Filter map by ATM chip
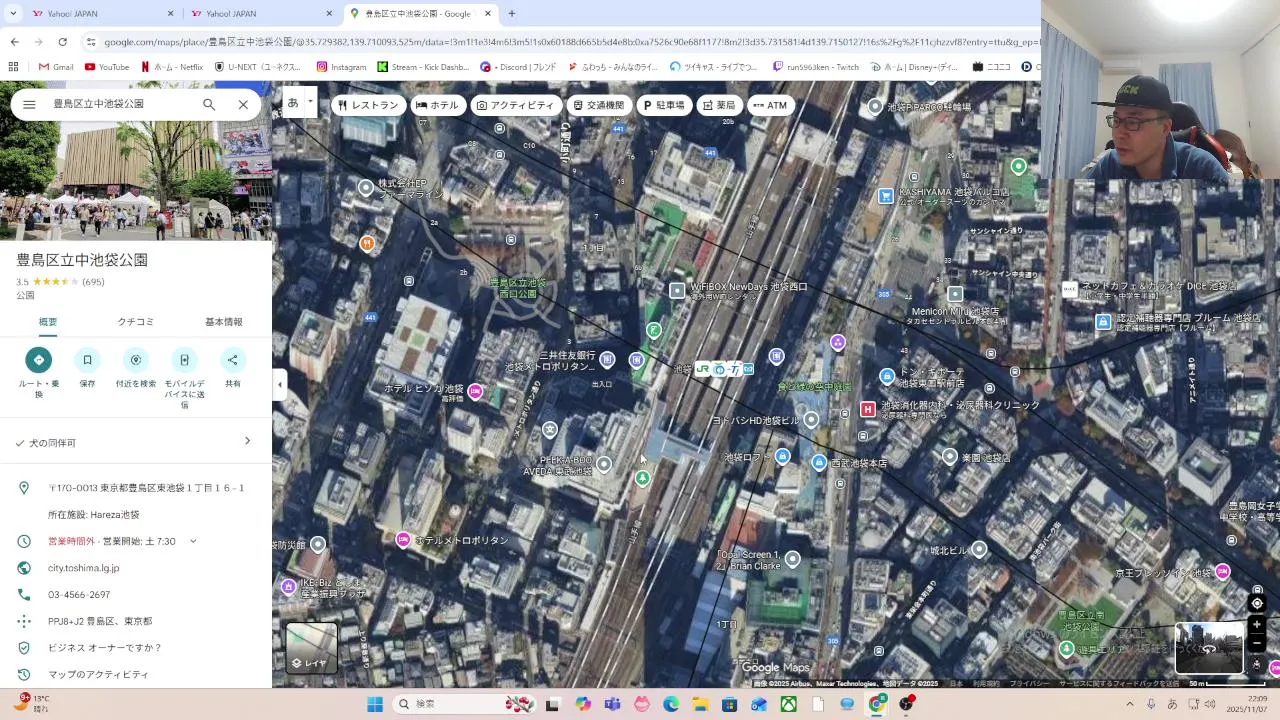 tap(770, 105)
